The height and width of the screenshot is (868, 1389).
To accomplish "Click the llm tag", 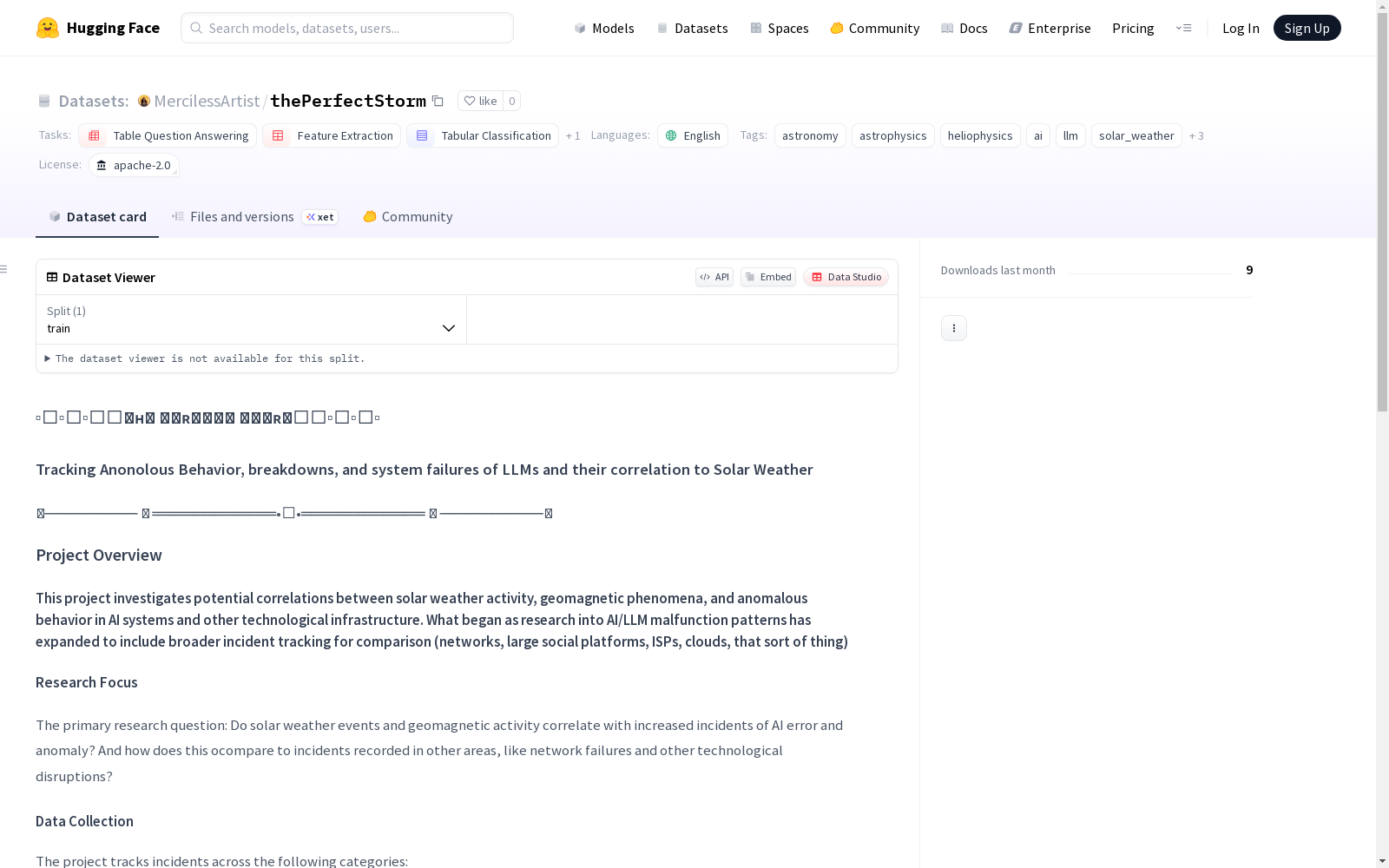I will coord(1070,135).
